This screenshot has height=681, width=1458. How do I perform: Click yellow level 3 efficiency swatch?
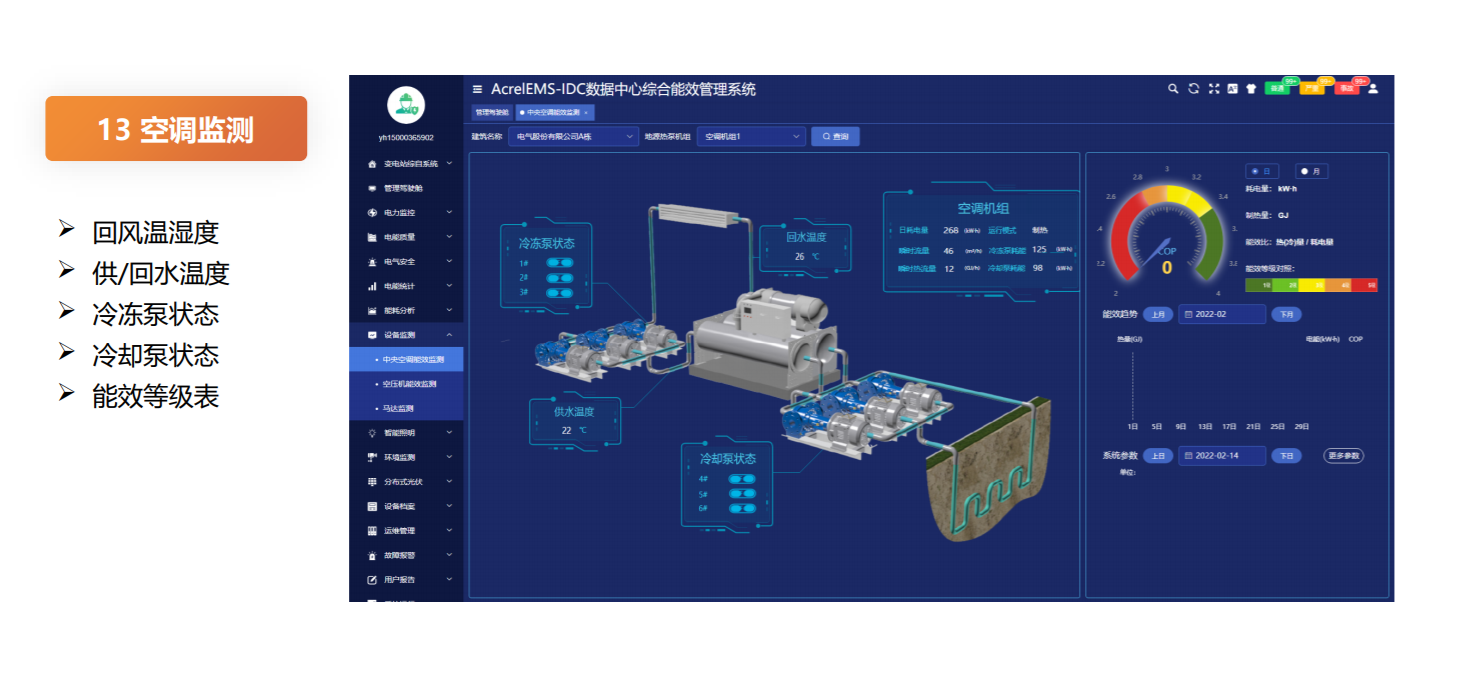(x=1312, y=285)
